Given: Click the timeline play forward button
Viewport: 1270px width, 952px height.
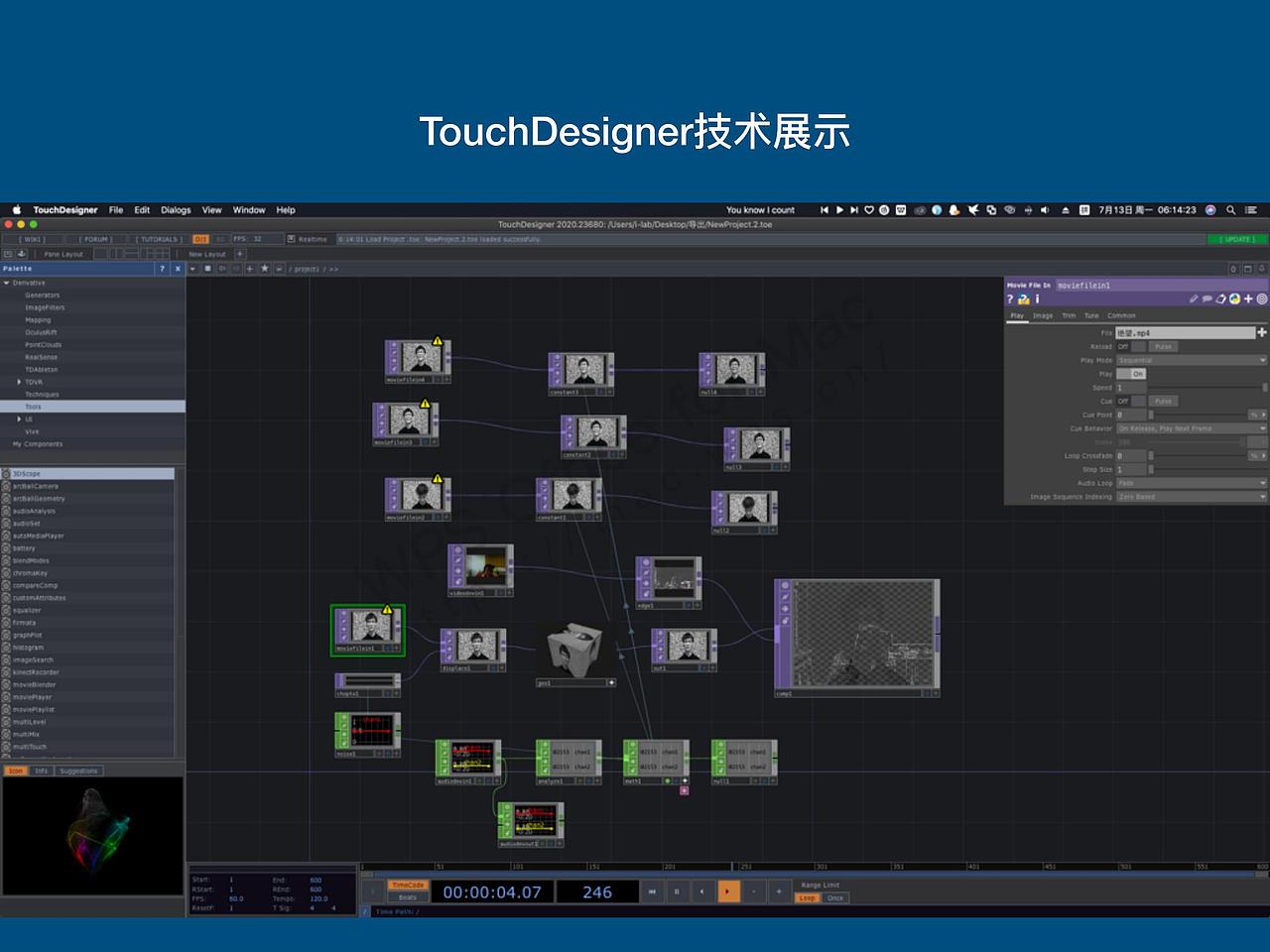Looking at the screenshot, I should (727, 892).
